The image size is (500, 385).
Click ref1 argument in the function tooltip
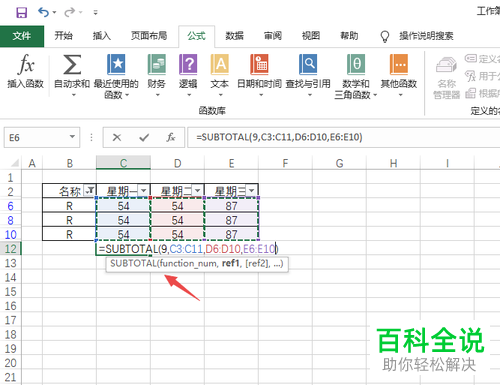231,264
